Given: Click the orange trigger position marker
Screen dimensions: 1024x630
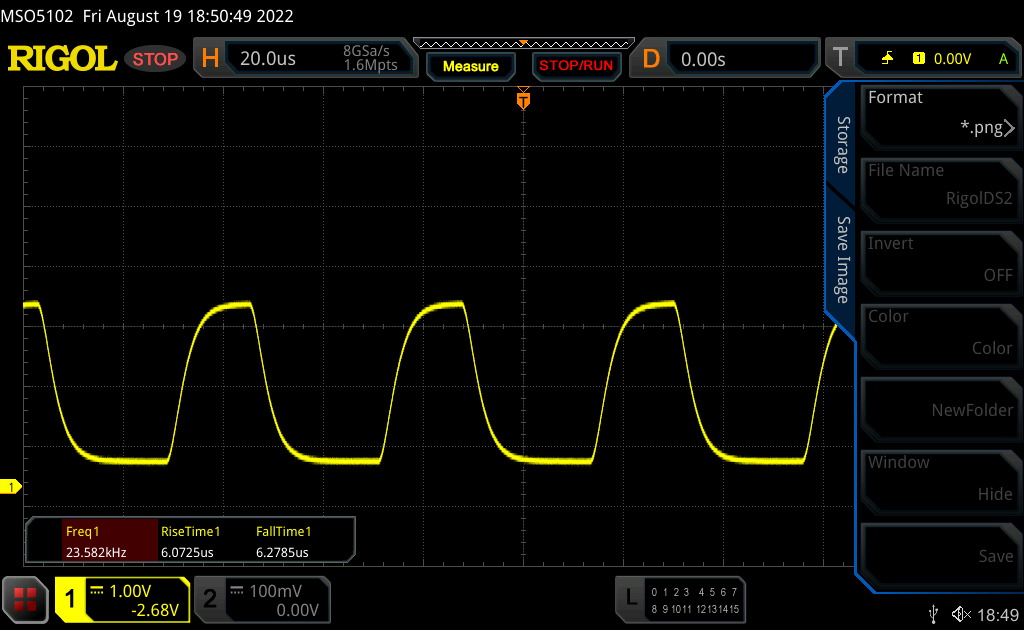Looking at the screenshot, I should [x=523, y=99].
